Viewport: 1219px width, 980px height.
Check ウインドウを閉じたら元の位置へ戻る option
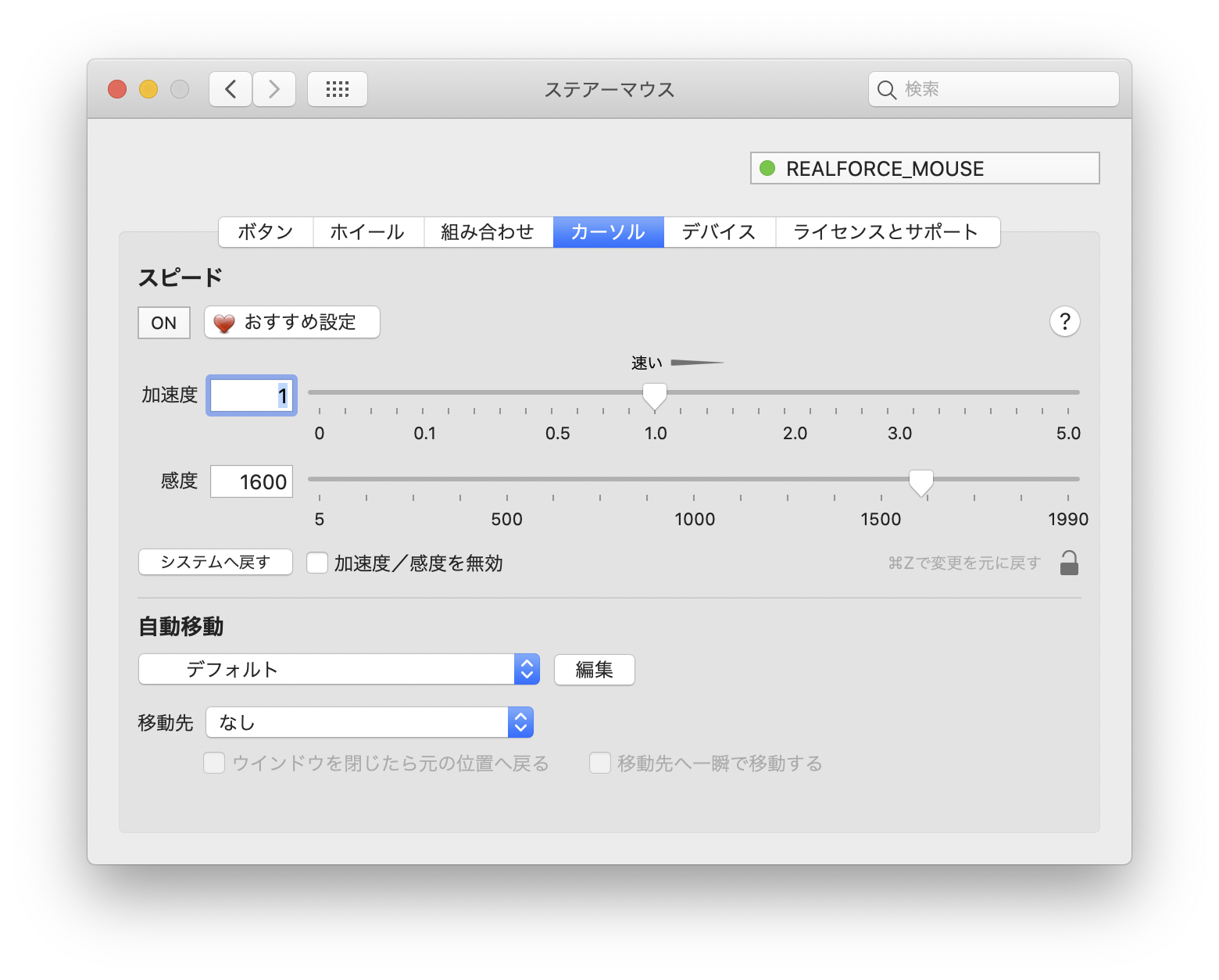coord(214,763)
